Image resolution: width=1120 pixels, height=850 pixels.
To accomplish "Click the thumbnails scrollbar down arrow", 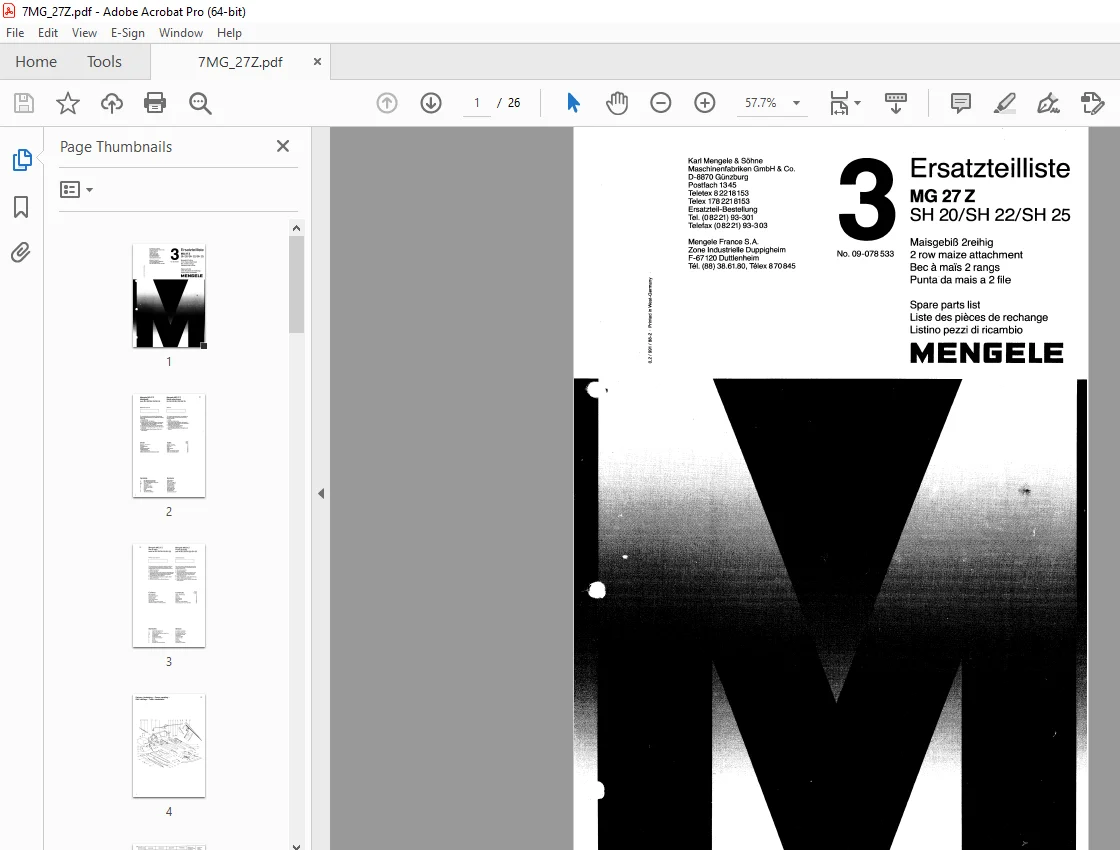I will [x=296, y=846].
